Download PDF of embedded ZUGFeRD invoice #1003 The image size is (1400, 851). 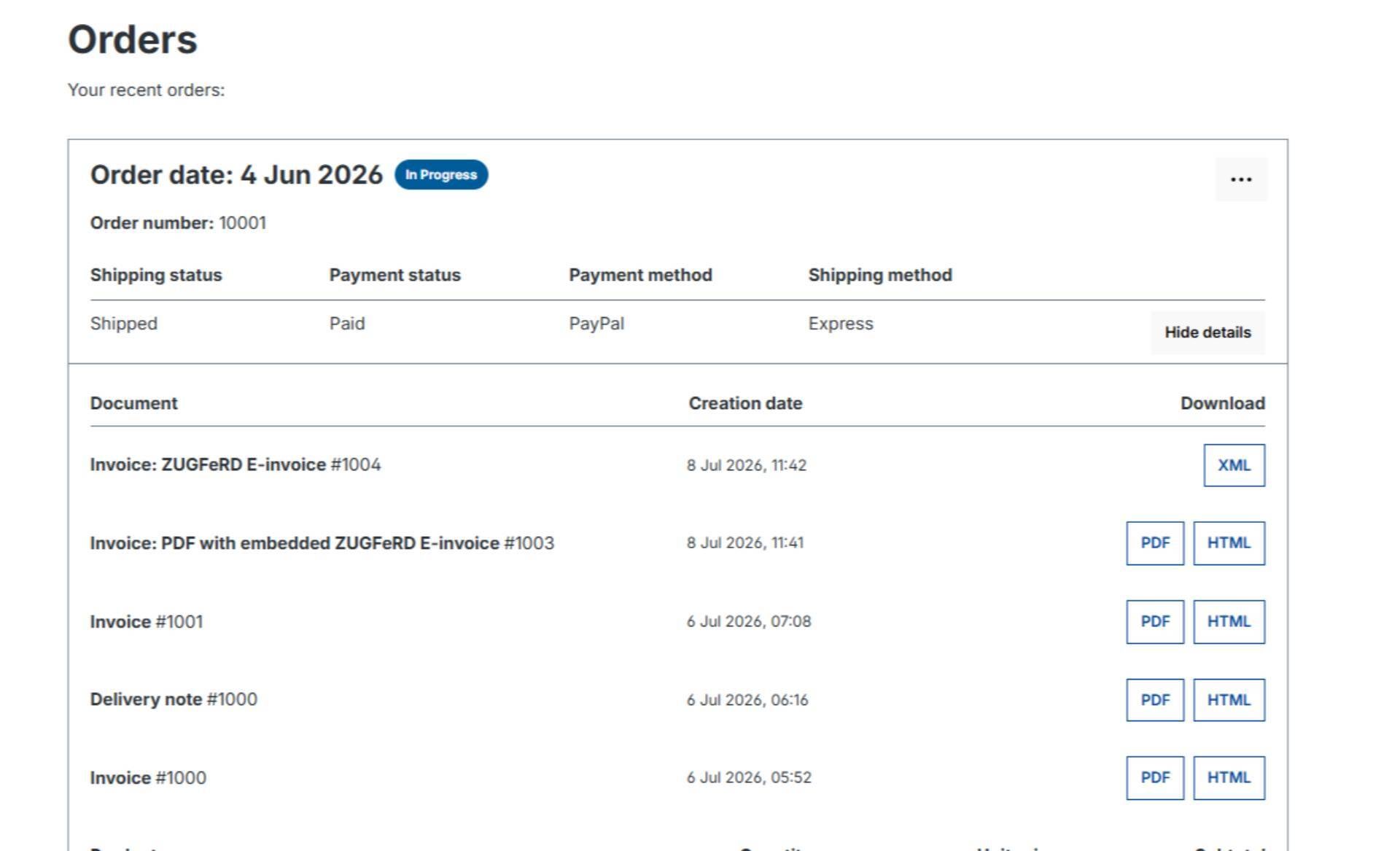point(1155,543)
